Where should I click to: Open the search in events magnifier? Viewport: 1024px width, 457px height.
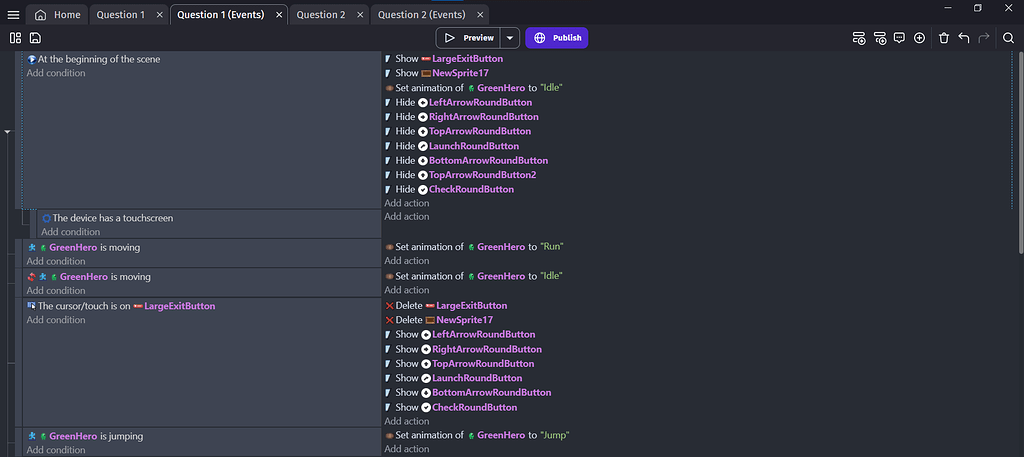1008,38
